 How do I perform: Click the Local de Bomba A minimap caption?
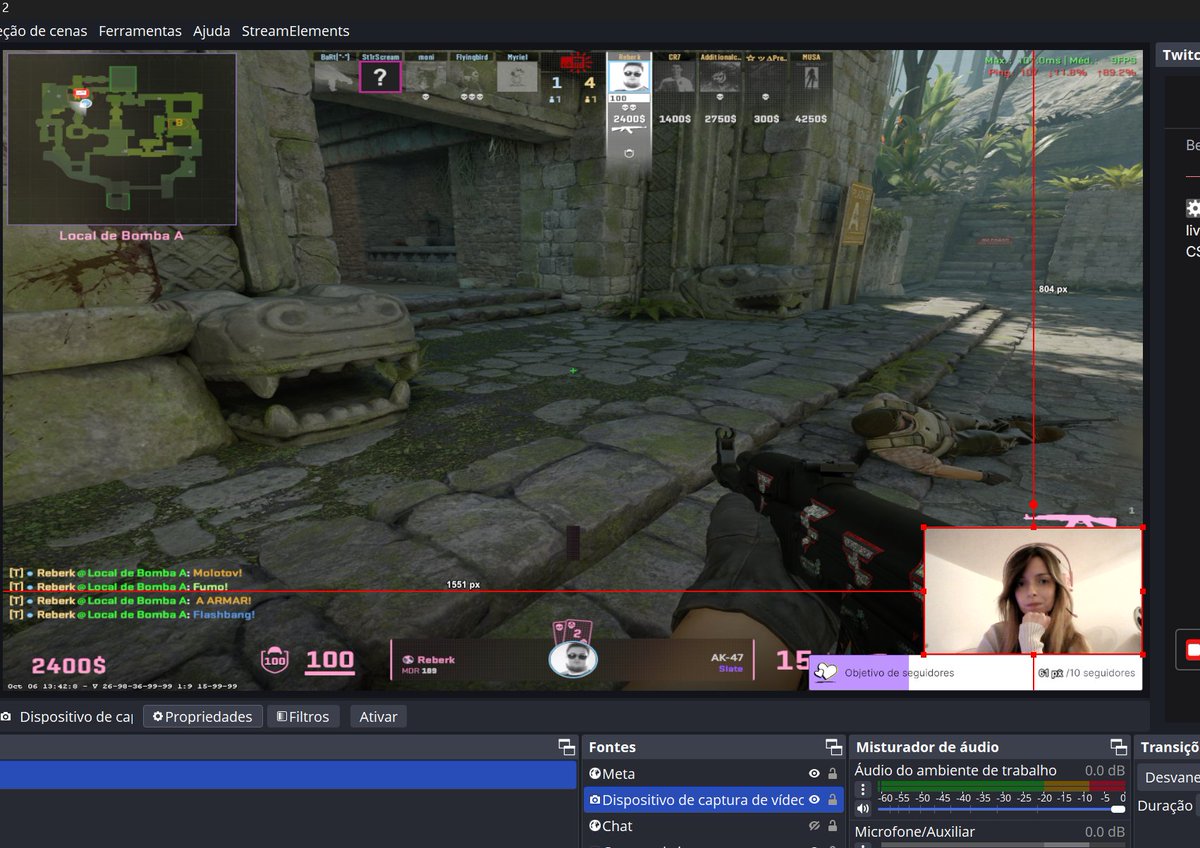[x=121, y=236]
